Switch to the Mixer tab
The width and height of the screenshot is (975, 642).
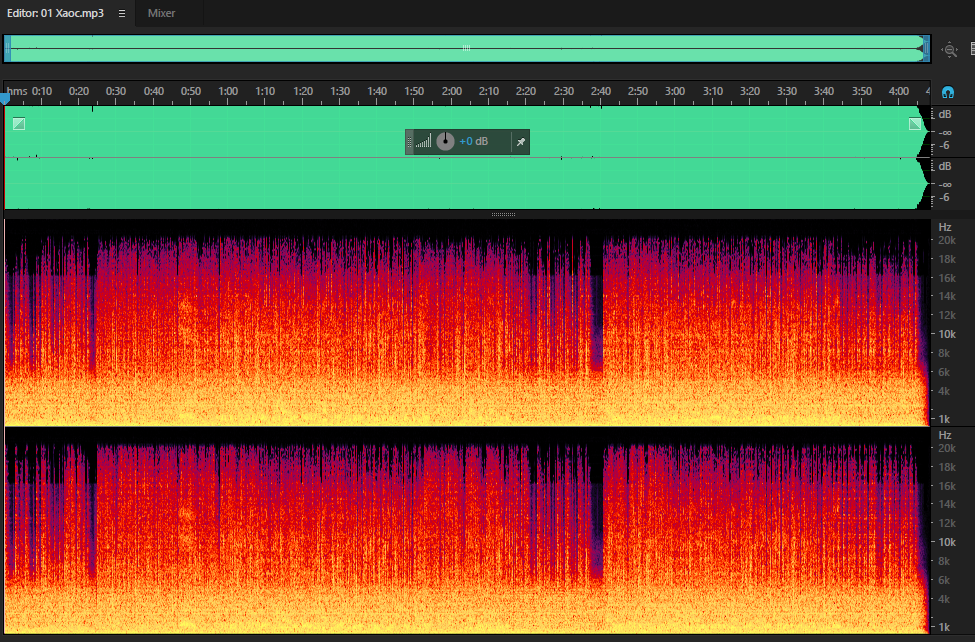tap(161, 13)
